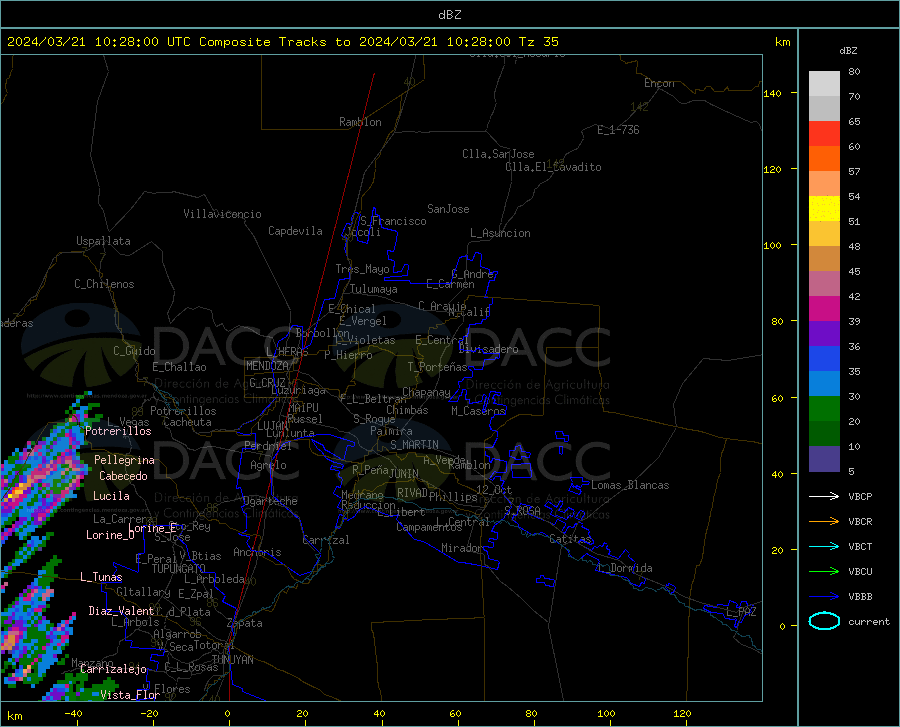Click the Carrizalejo map label
Viewport: 900px width, 727px height.
click(113, 669)
